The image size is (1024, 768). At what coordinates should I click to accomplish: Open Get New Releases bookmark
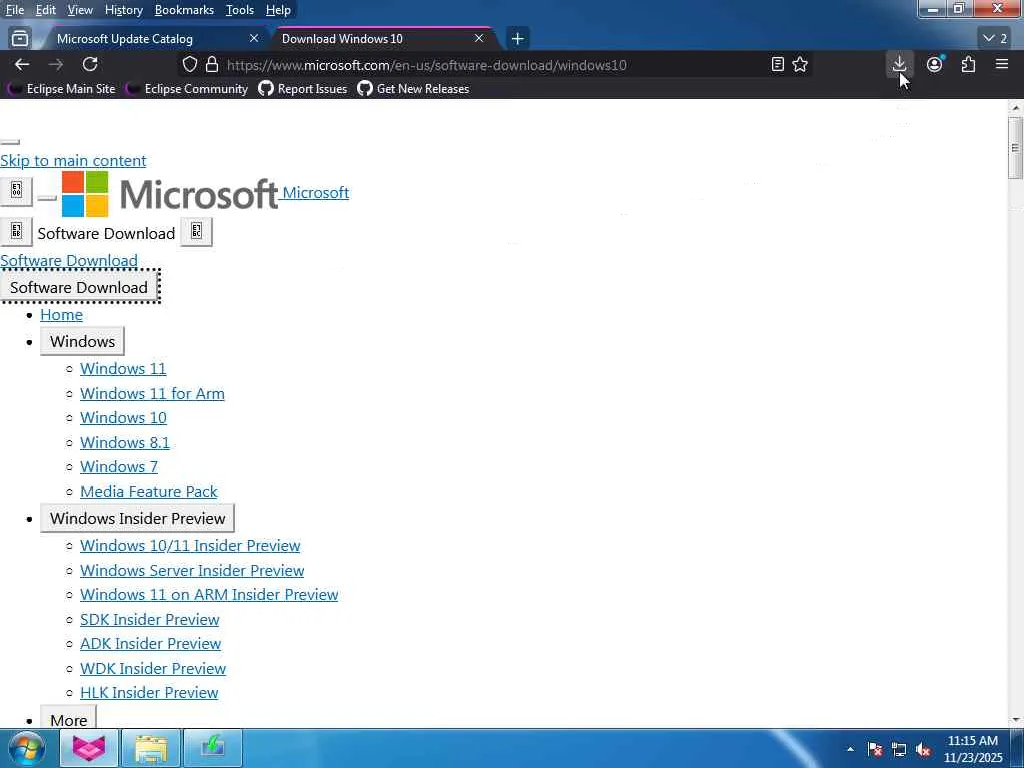pyautogui.click(x=413, y=89)
